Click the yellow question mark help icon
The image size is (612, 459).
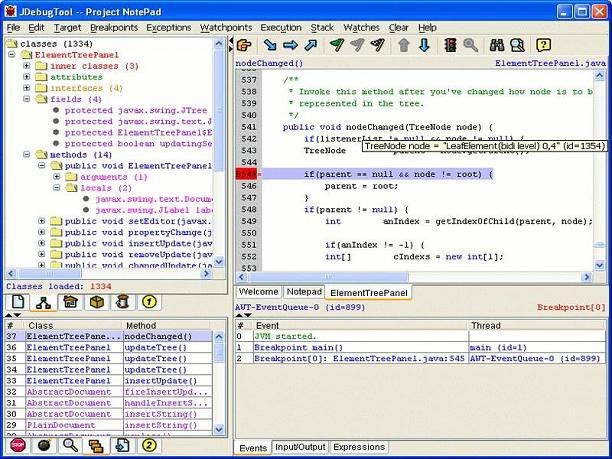coord(543,45)
